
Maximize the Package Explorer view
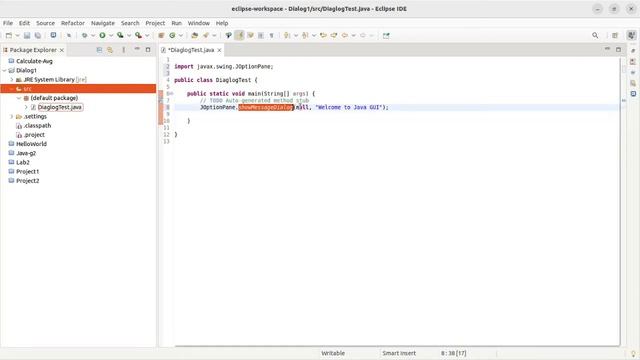point(148,49)
